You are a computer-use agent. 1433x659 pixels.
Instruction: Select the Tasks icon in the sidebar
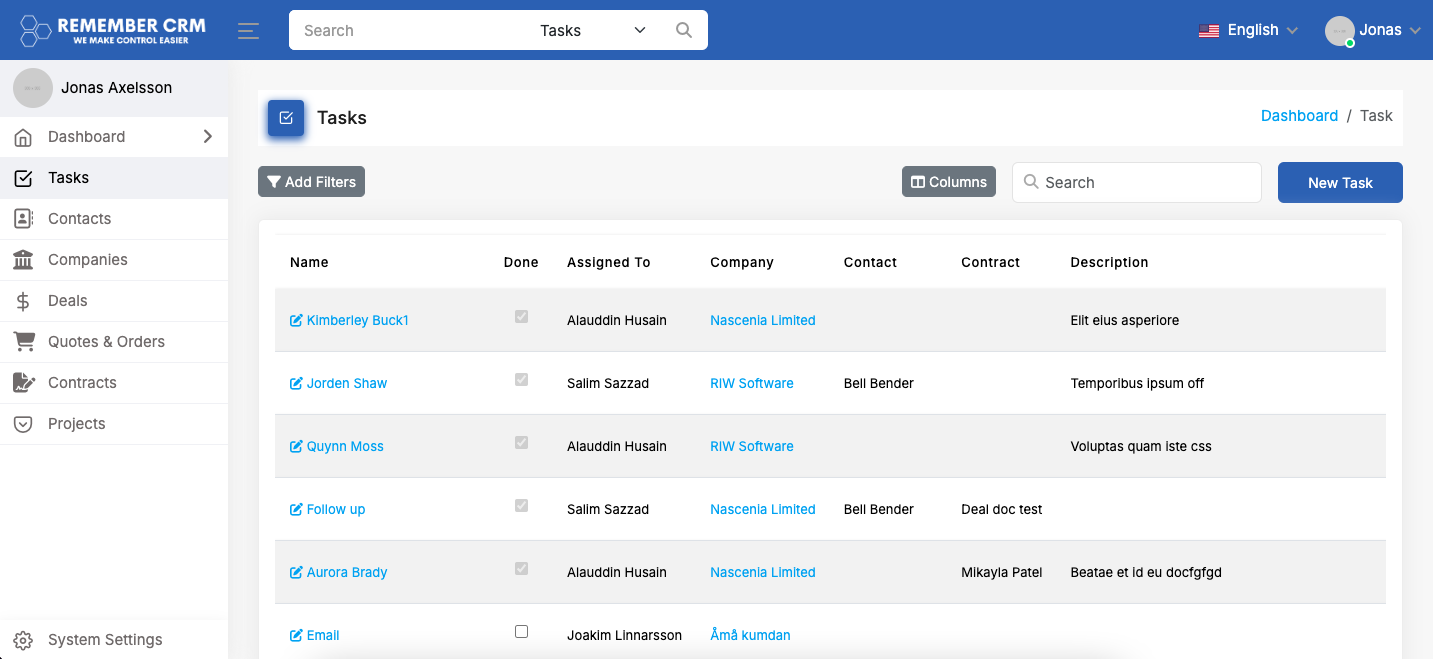(x=23, y=177)
